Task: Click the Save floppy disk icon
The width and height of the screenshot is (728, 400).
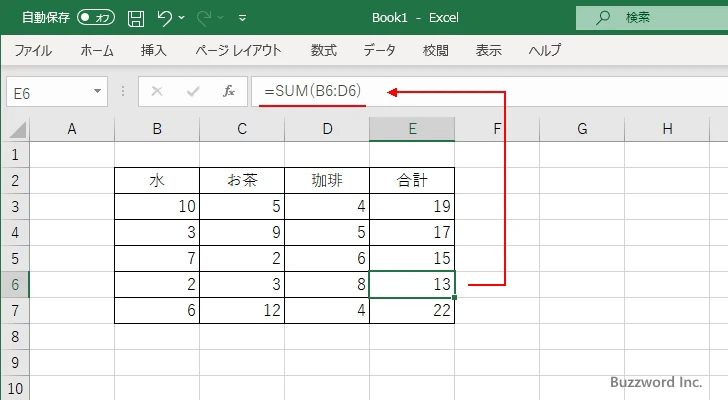Action: coord(136,18)
